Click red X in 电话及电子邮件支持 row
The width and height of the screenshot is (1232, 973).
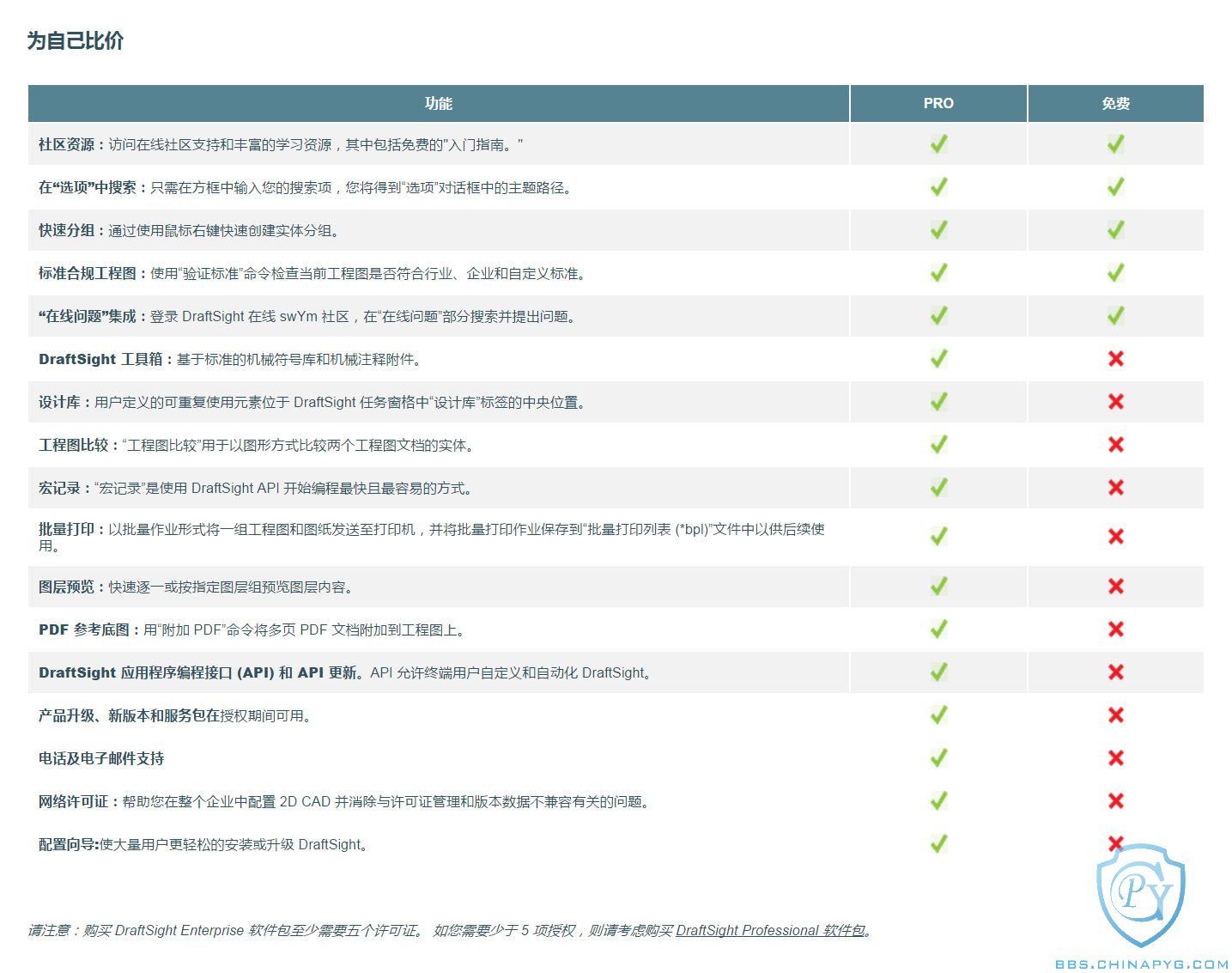pos(1115,757)
